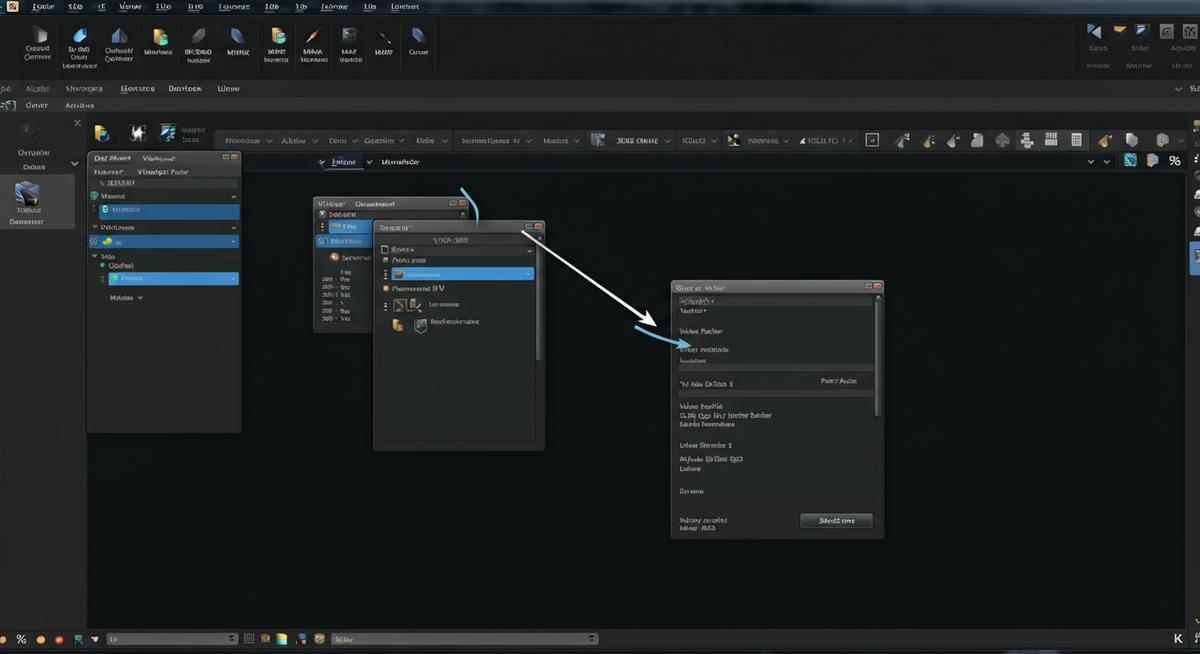Click the red pen icon in the ribbon

tap(312, 35)
